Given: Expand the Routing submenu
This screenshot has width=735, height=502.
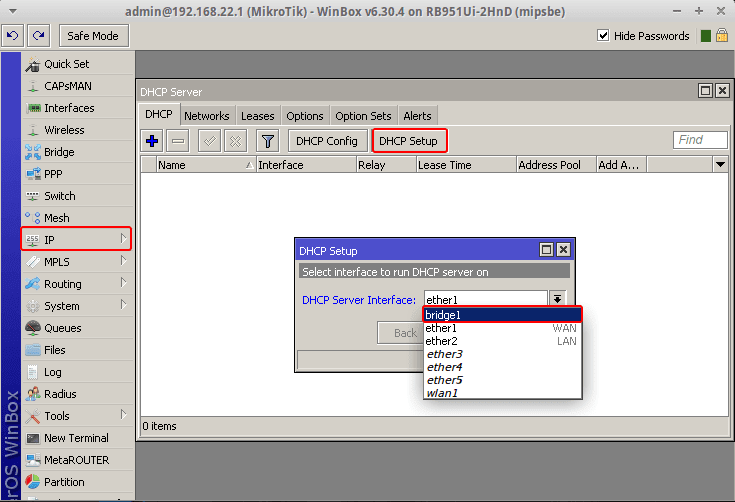Looking at the screenshot, I should tap(123, 283).
